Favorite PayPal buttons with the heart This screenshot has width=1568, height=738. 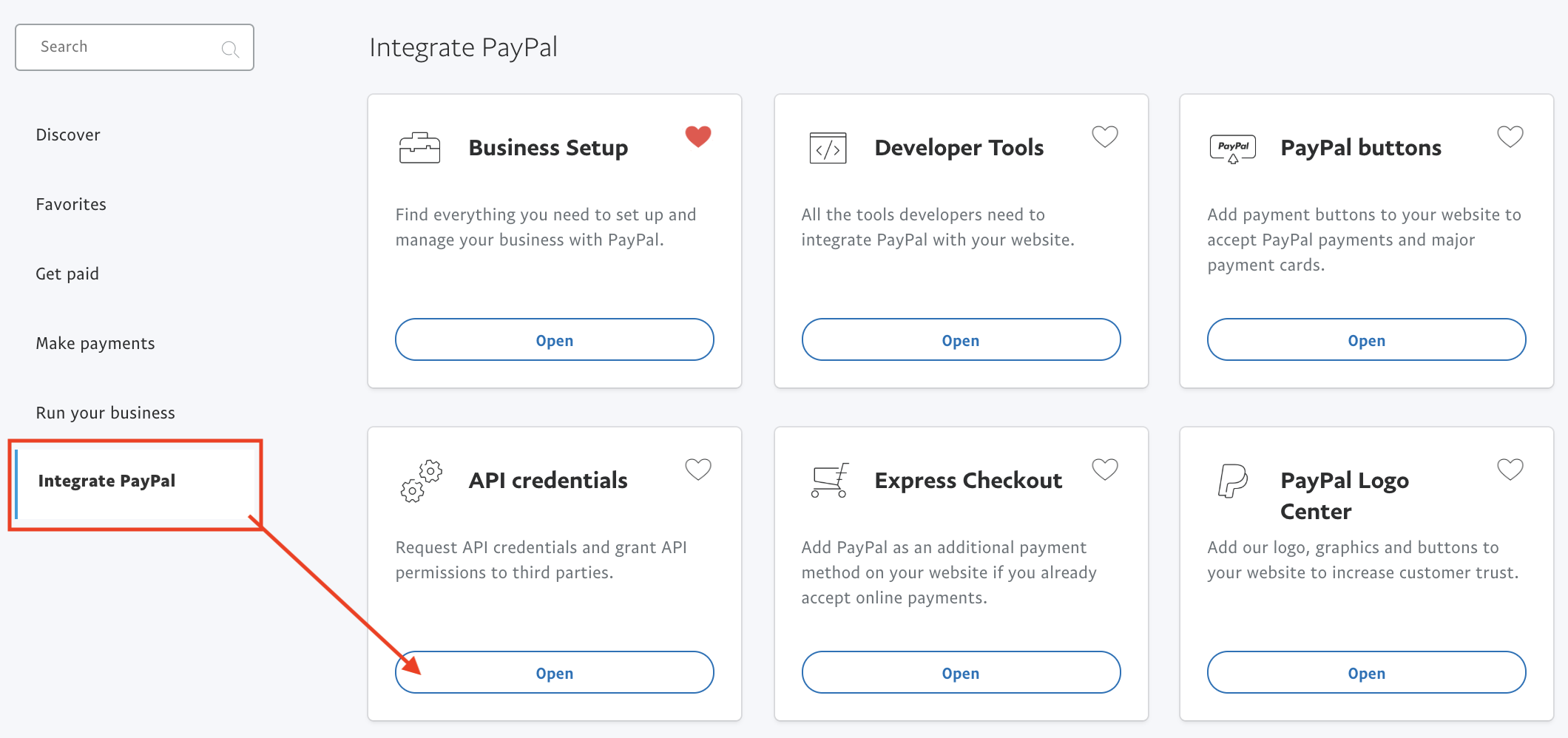click(x=1510, y=136)
